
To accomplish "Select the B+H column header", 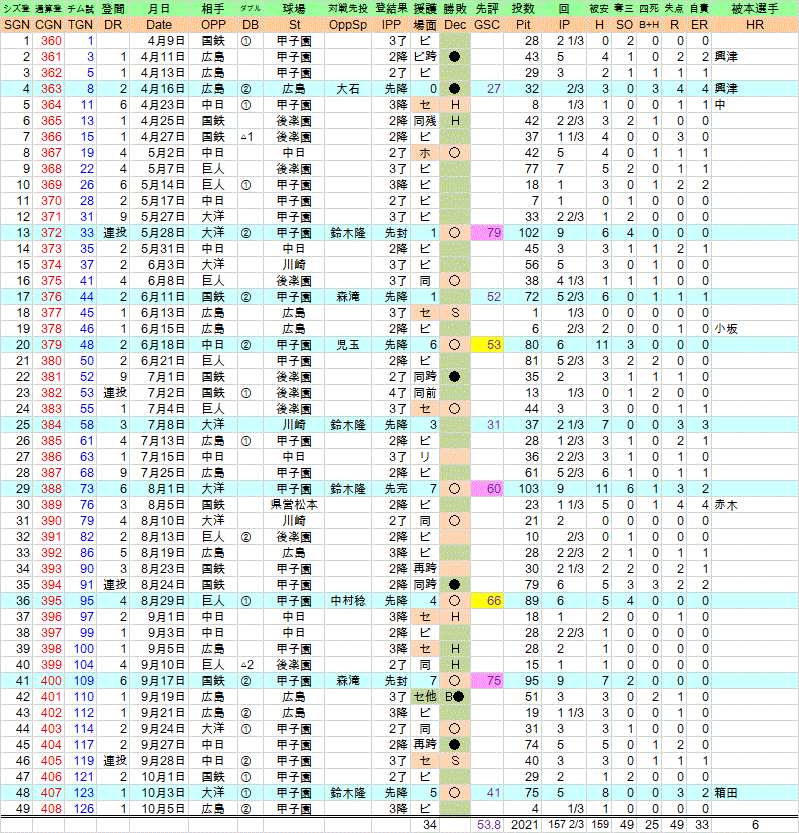I will coord(649,25).
